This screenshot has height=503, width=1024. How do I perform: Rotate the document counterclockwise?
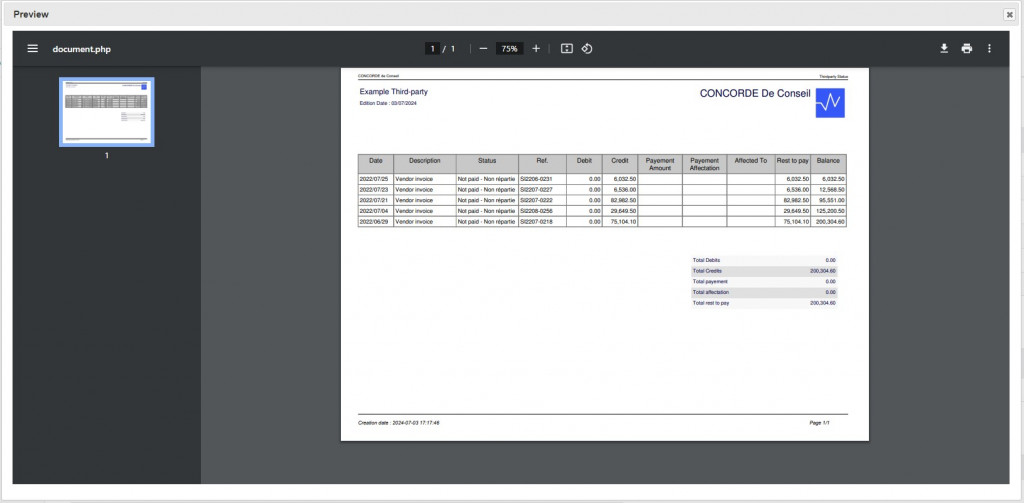[x=586, y=48]
